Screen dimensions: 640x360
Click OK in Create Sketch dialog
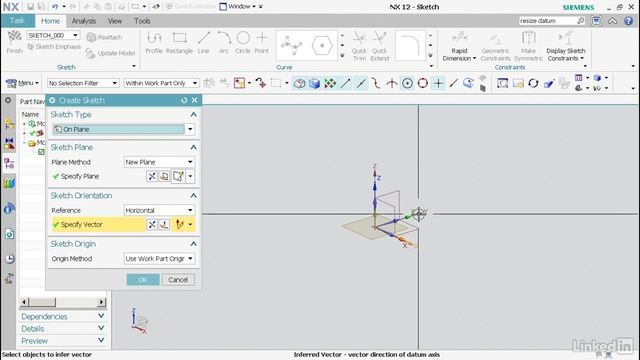(x=143, y=280)
